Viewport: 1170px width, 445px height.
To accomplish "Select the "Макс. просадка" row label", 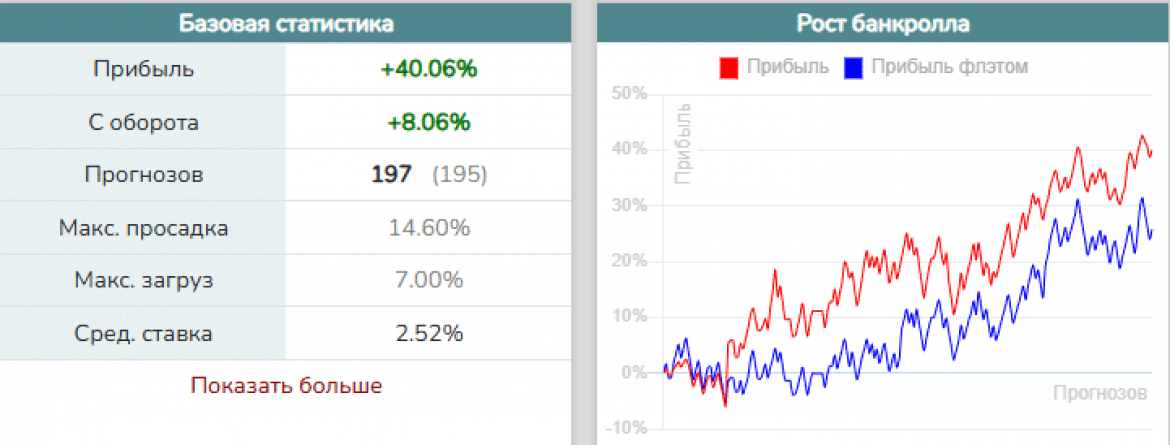I will 143,228.
